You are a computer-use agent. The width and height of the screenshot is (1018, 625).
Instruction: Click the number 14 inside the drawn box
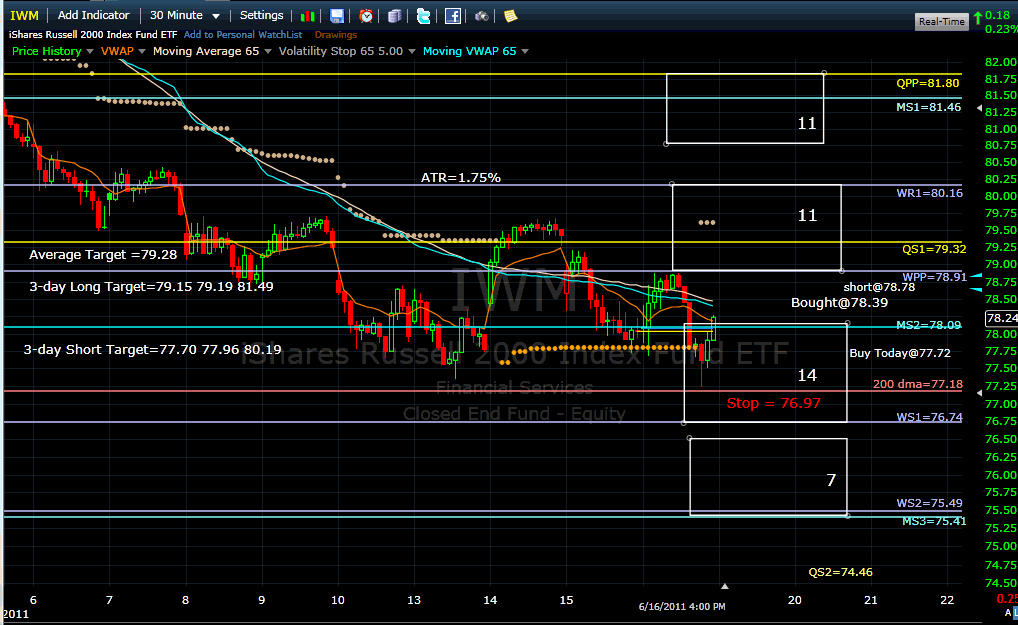point(807,375)
